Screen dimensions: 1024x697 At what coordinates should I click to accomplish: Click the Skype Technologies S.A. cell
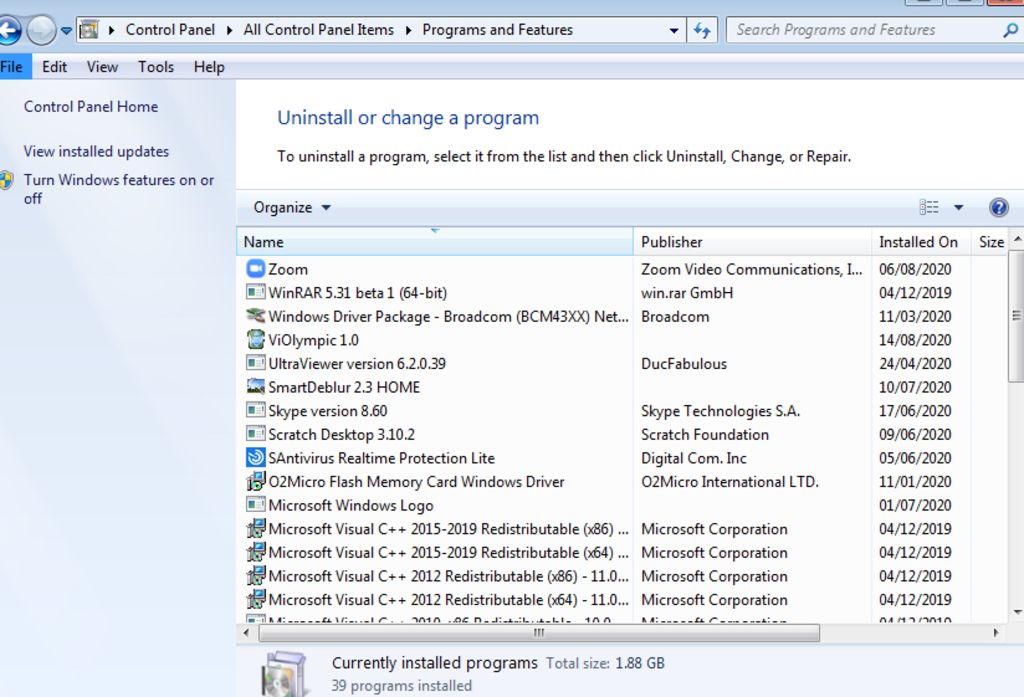point(720,411)
